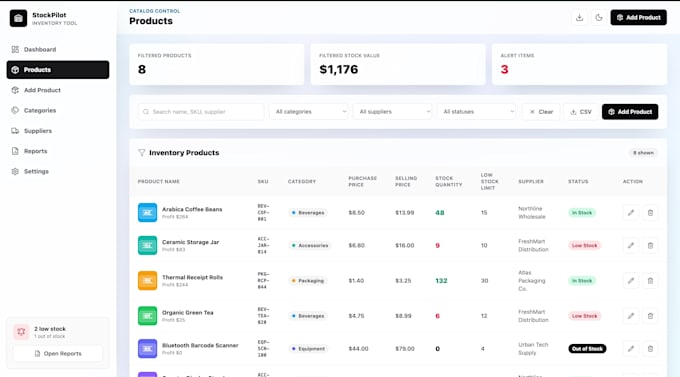Click the Status column header

(578, 182)
